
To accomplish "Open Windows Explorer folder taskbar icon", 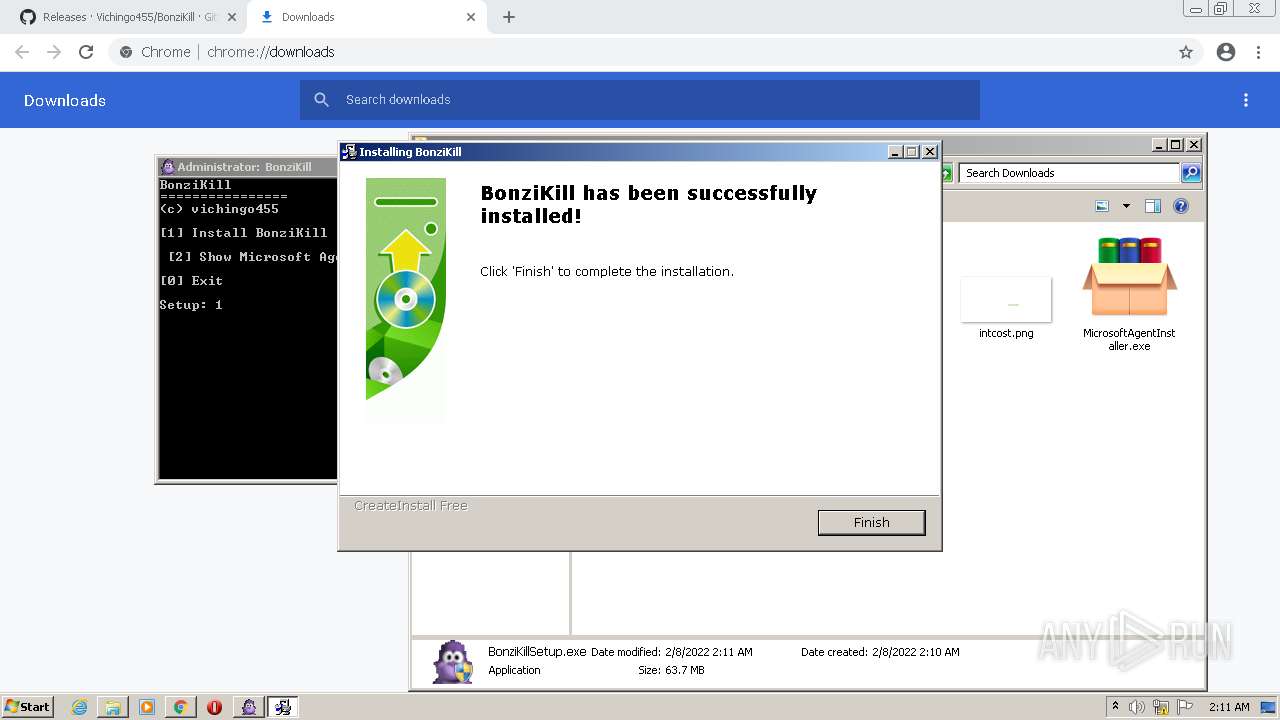I will (x=113, y=707).
